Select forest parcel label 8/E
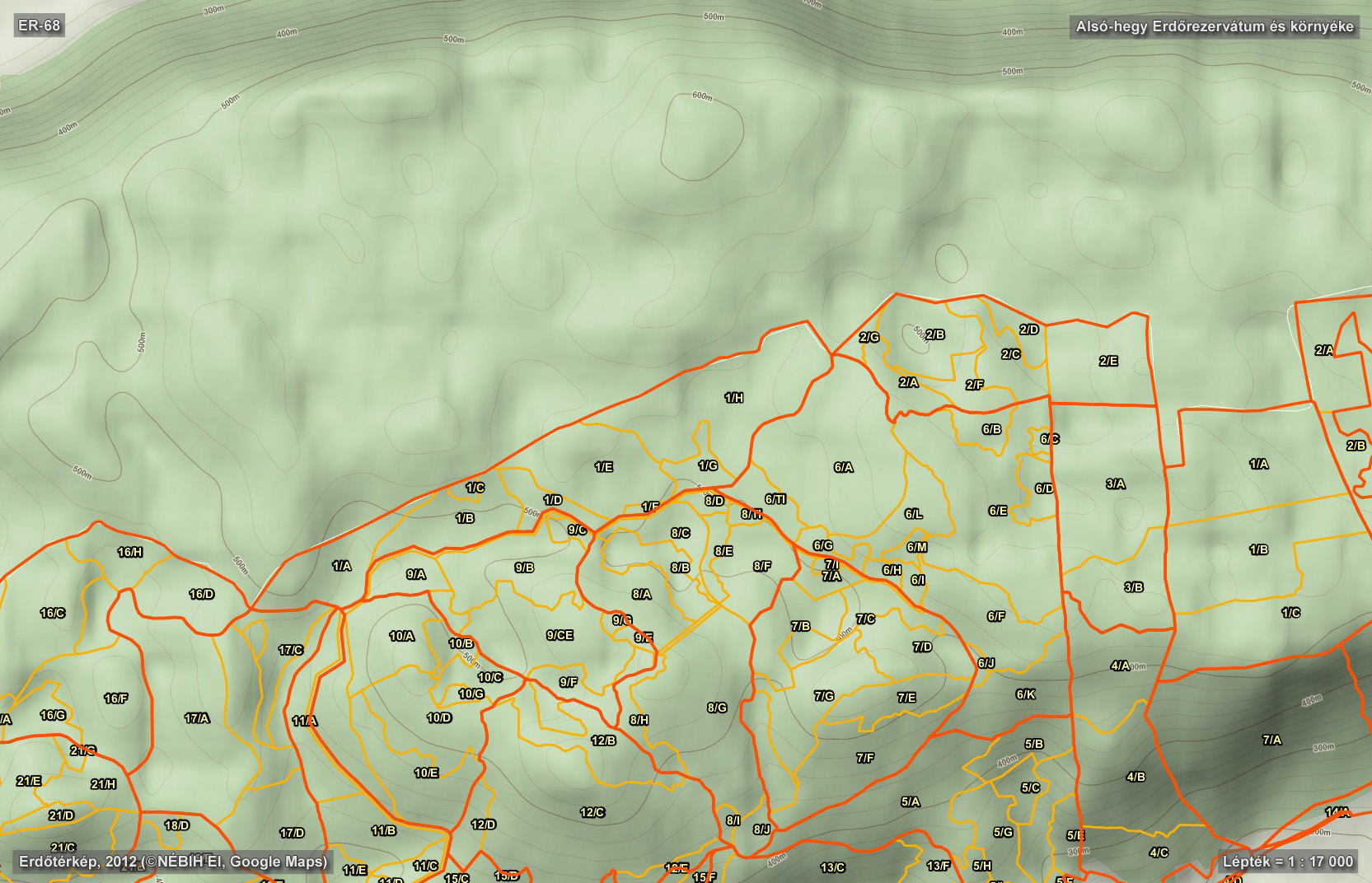 point(723,551)
